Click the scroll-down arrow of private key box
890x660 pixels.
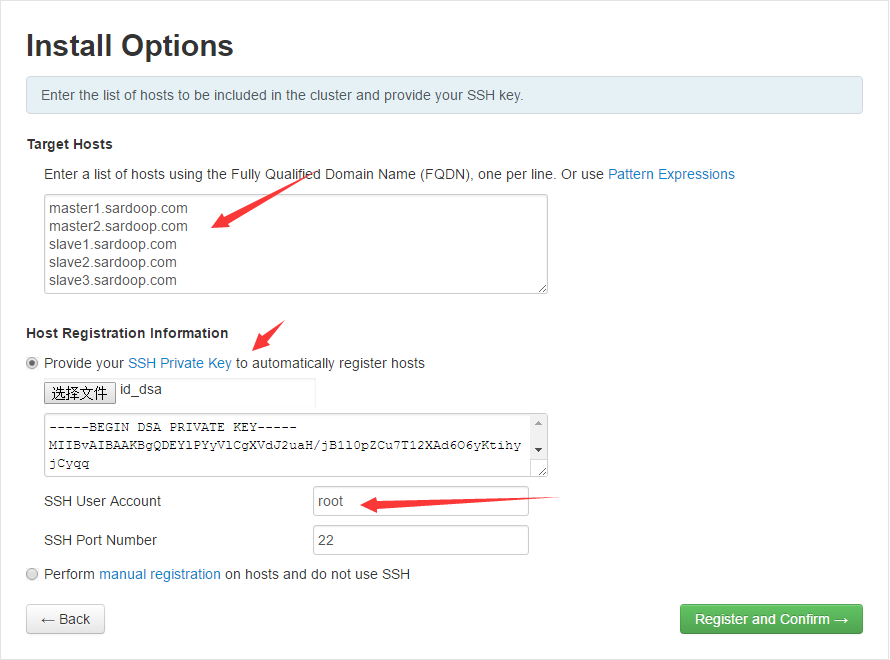point(540,449)
